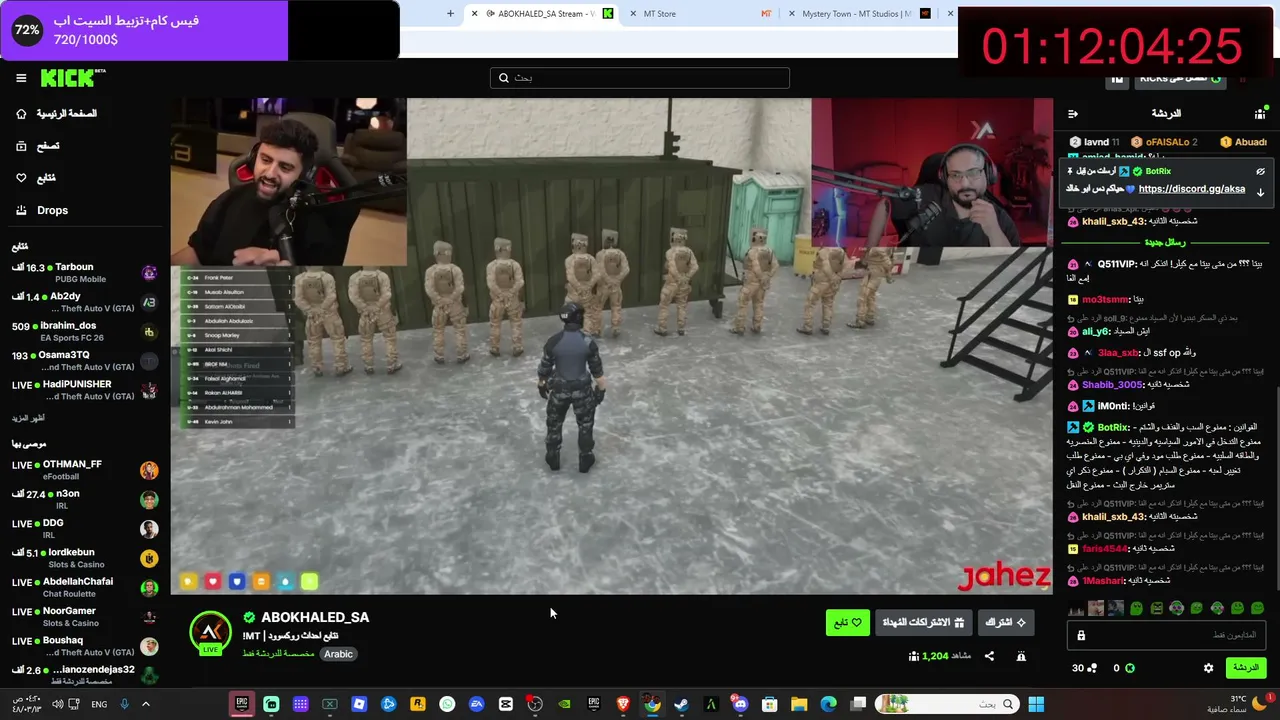Open Osama3TQ channel in sidebar
The image size is (1280, 720).
[84, 360]
